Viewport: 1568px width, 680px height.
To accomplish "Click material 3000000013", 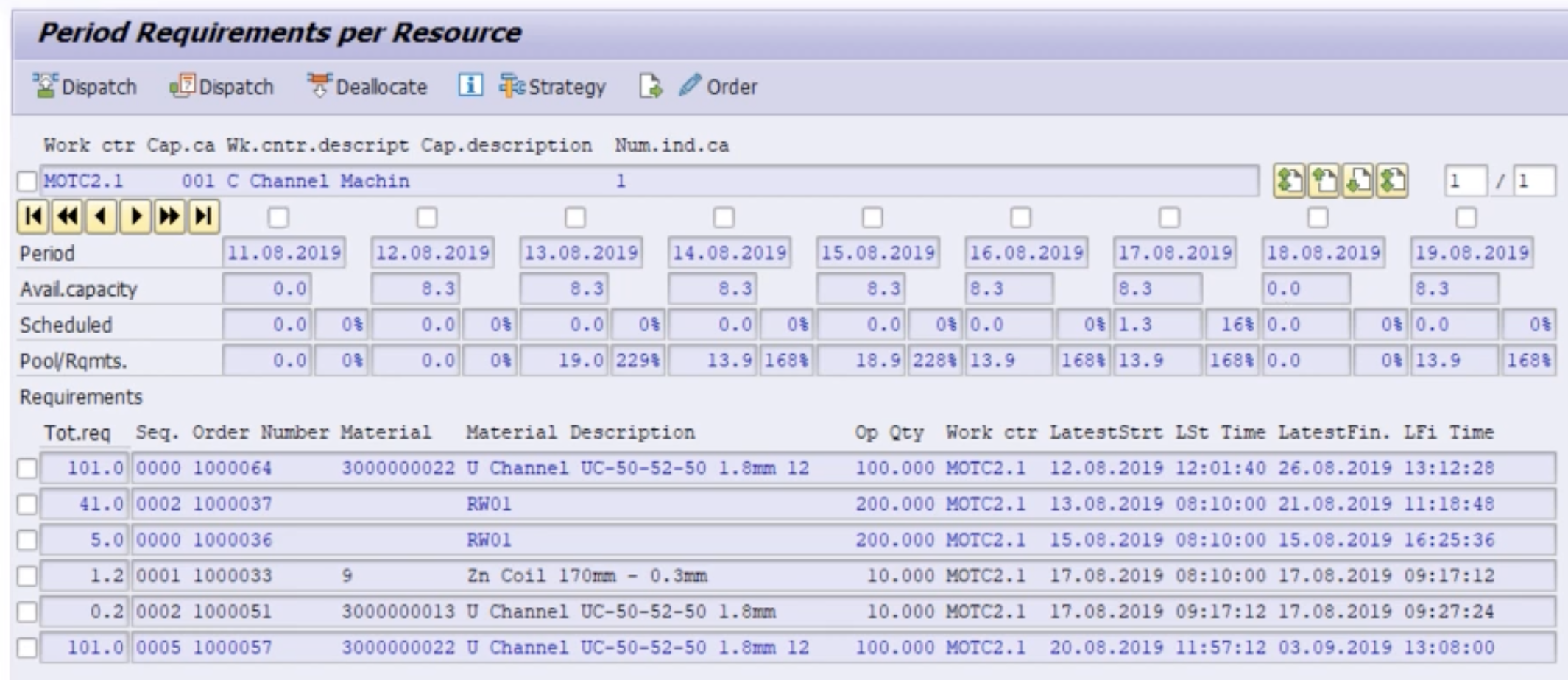I will (398, 612).
